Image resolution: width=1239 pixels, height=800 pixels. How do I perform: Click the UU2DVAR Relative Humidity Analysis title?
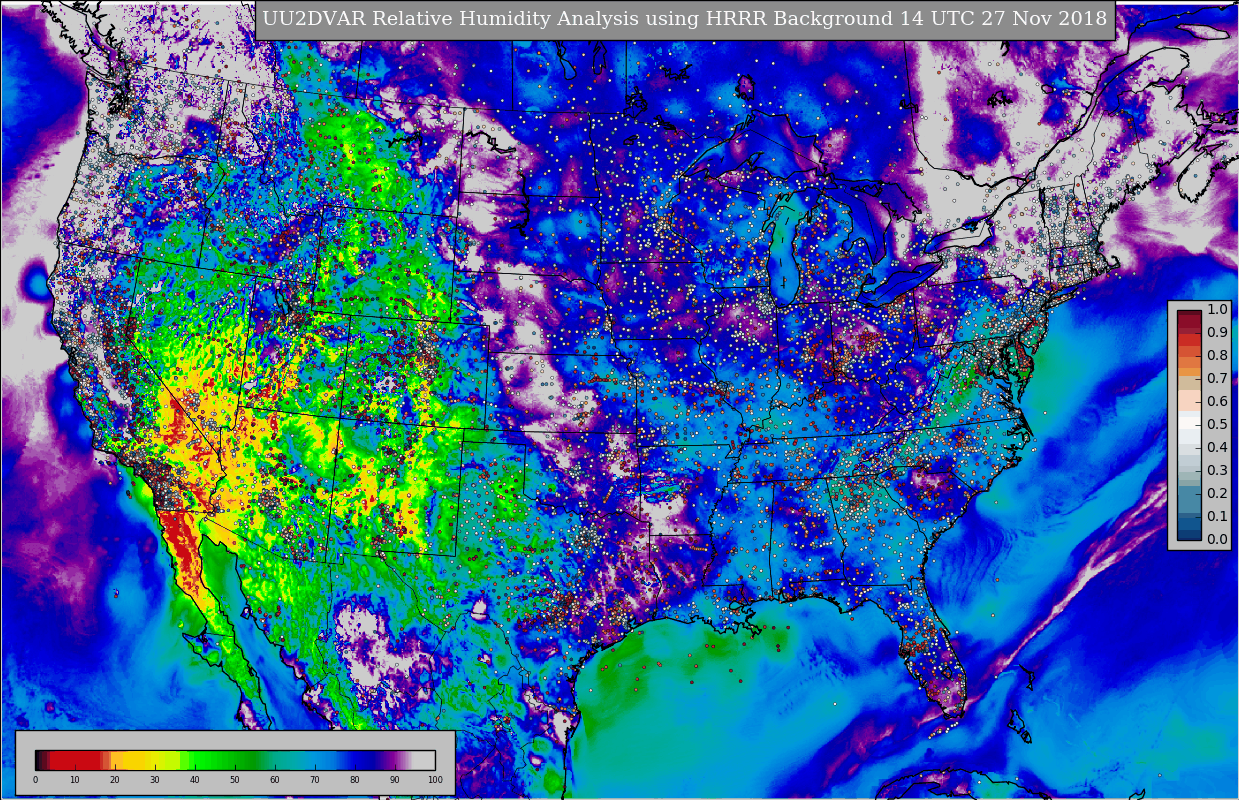[x=685, y=19]
